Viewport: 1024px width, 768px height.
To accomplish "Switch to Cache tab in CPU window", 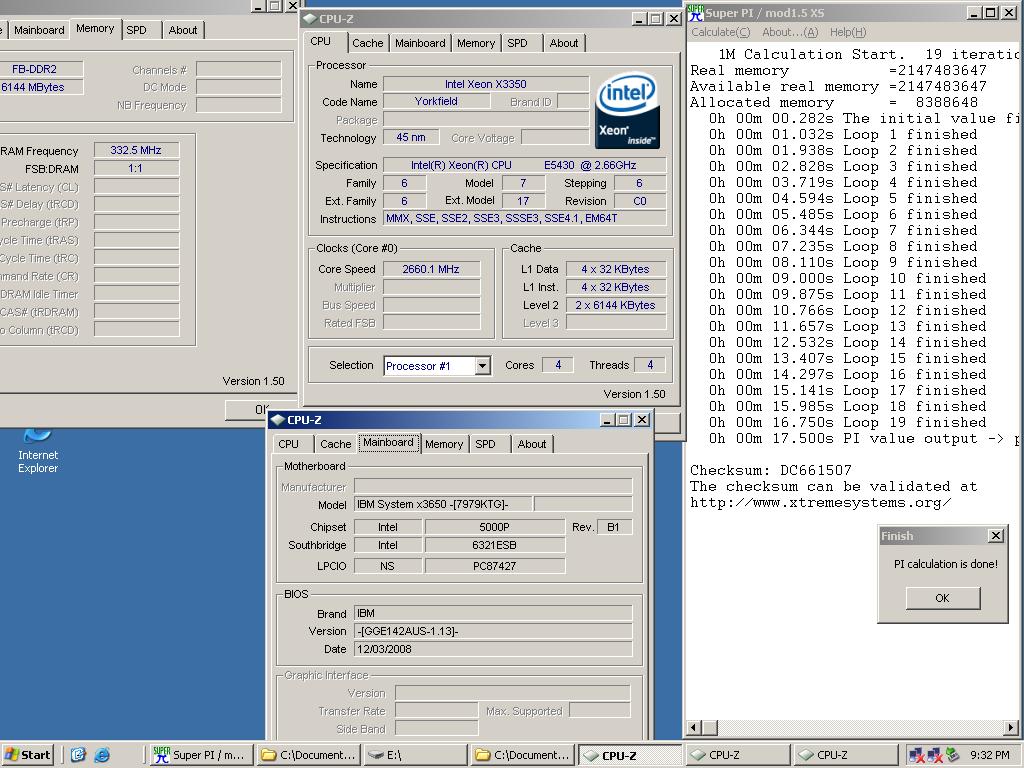I will 367,43.
